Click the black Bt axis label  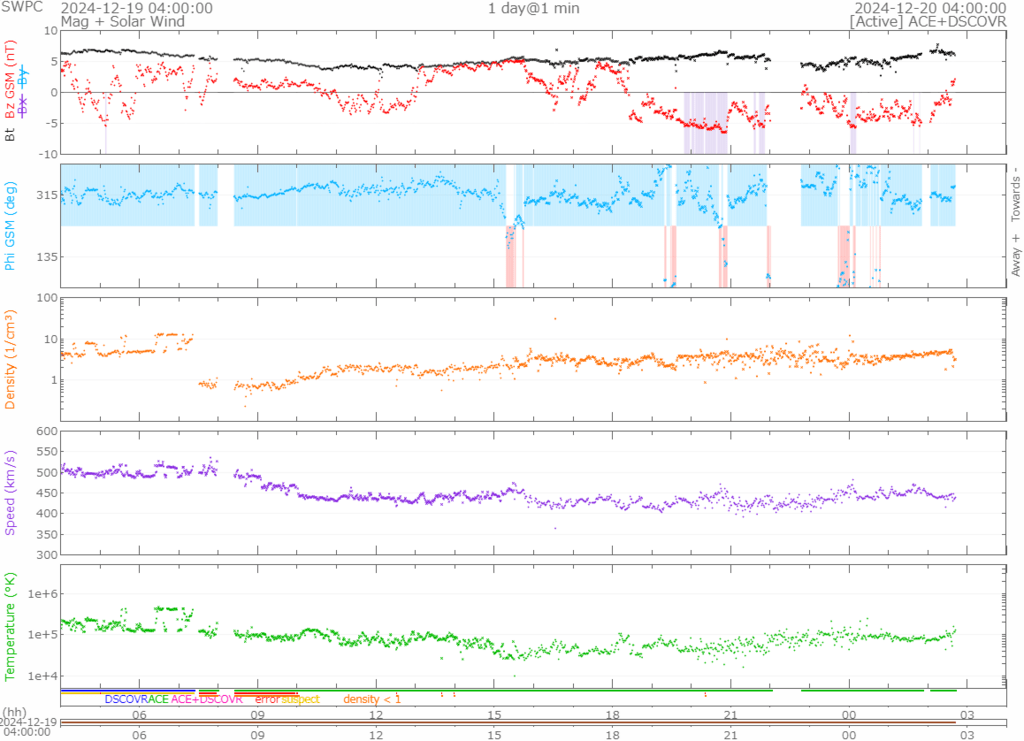tap(11, 134)
